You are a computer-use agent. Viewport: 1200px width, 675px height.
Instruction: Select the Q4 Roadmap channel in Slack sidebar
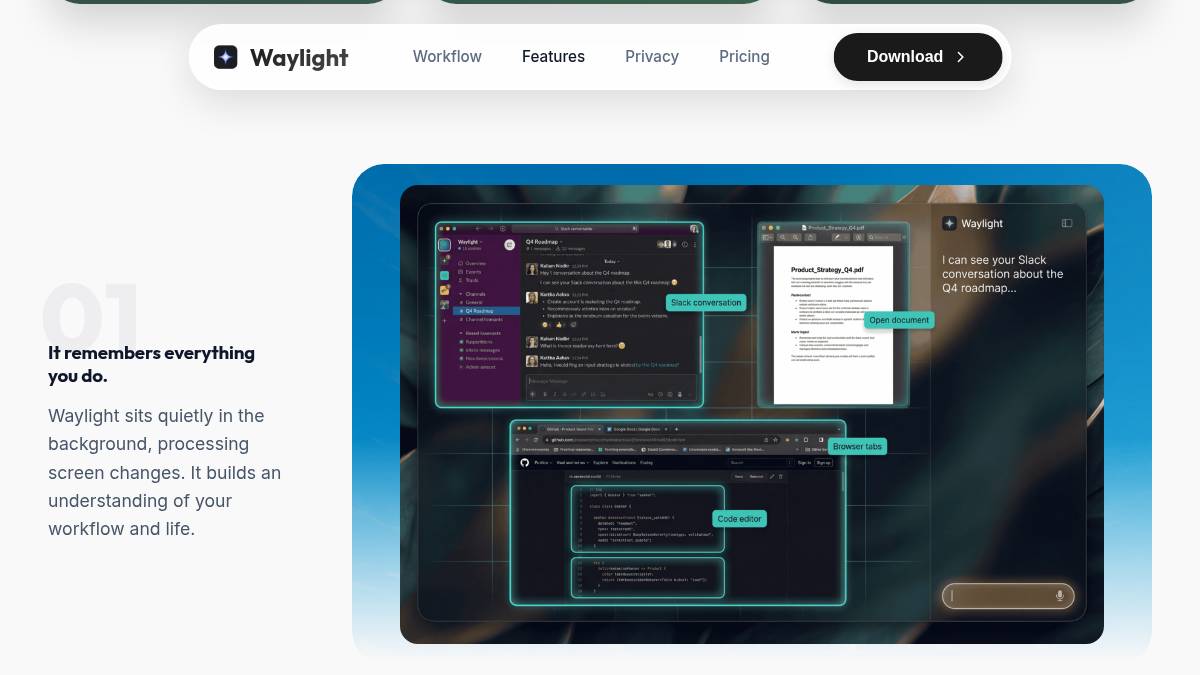tap(480, 311)
